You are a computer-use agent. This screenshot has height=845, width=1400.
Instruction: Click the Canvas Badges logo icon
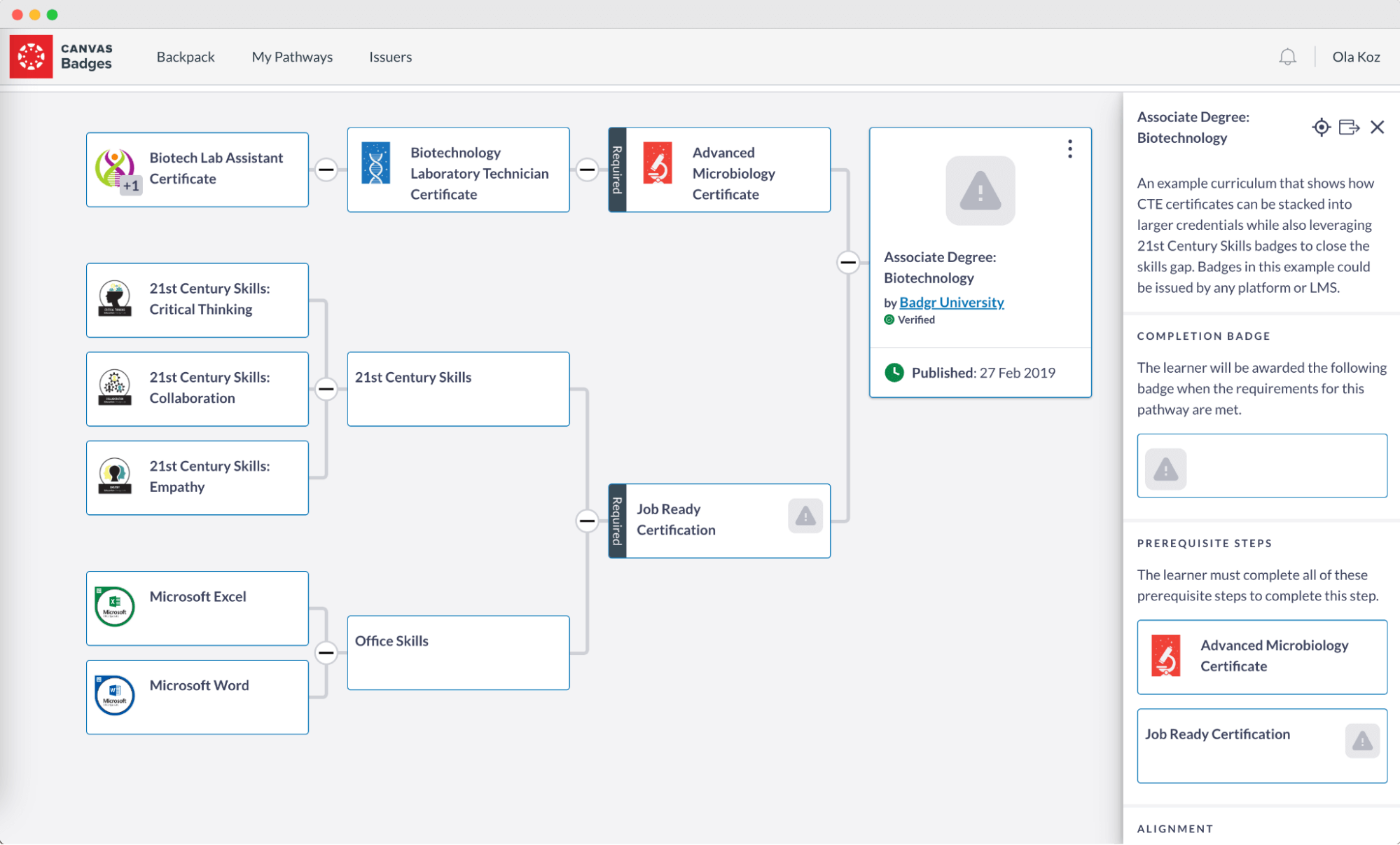31,57
